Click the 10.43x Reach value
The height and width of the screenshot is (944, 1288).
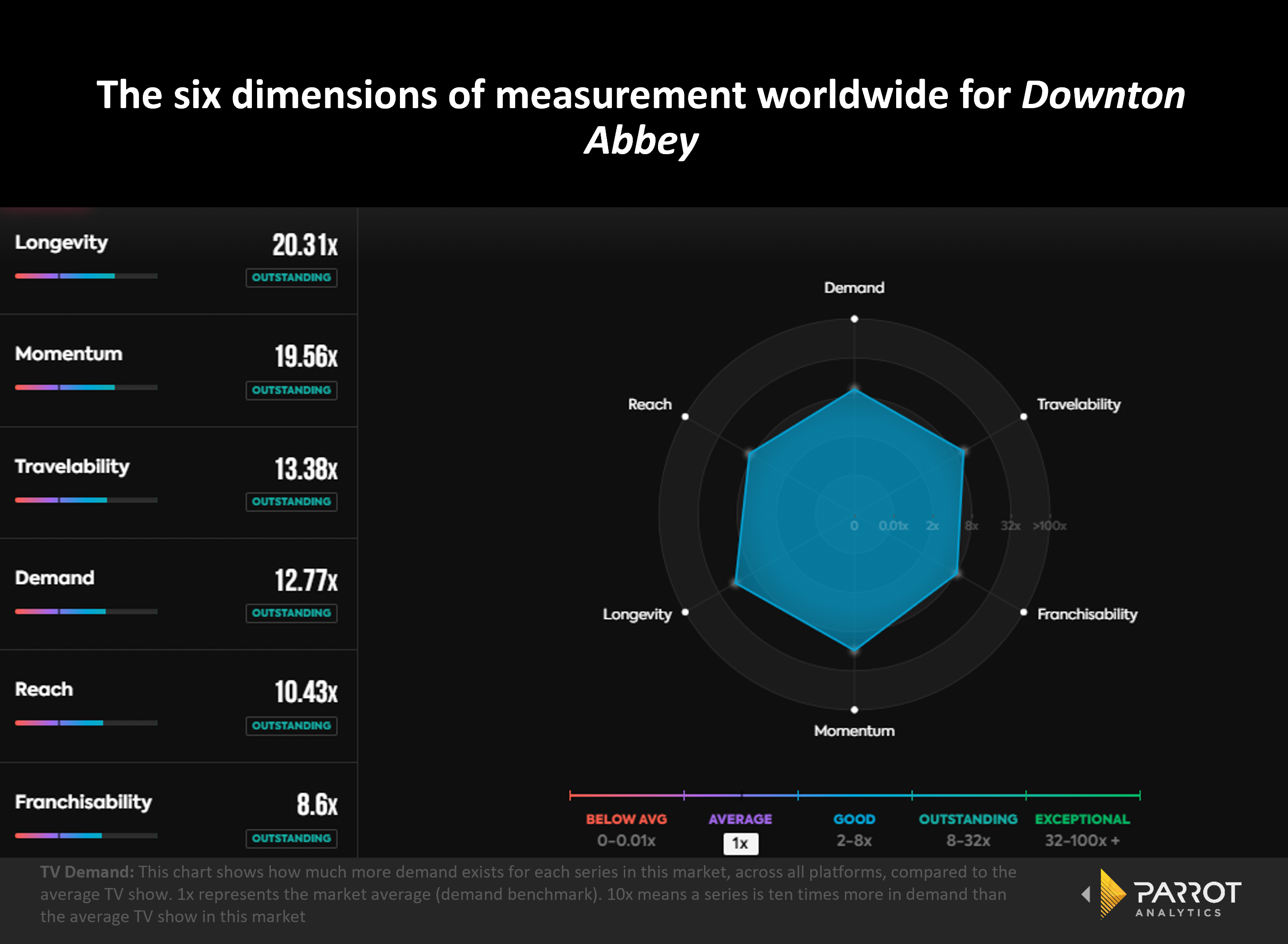[x=306, y=692]
